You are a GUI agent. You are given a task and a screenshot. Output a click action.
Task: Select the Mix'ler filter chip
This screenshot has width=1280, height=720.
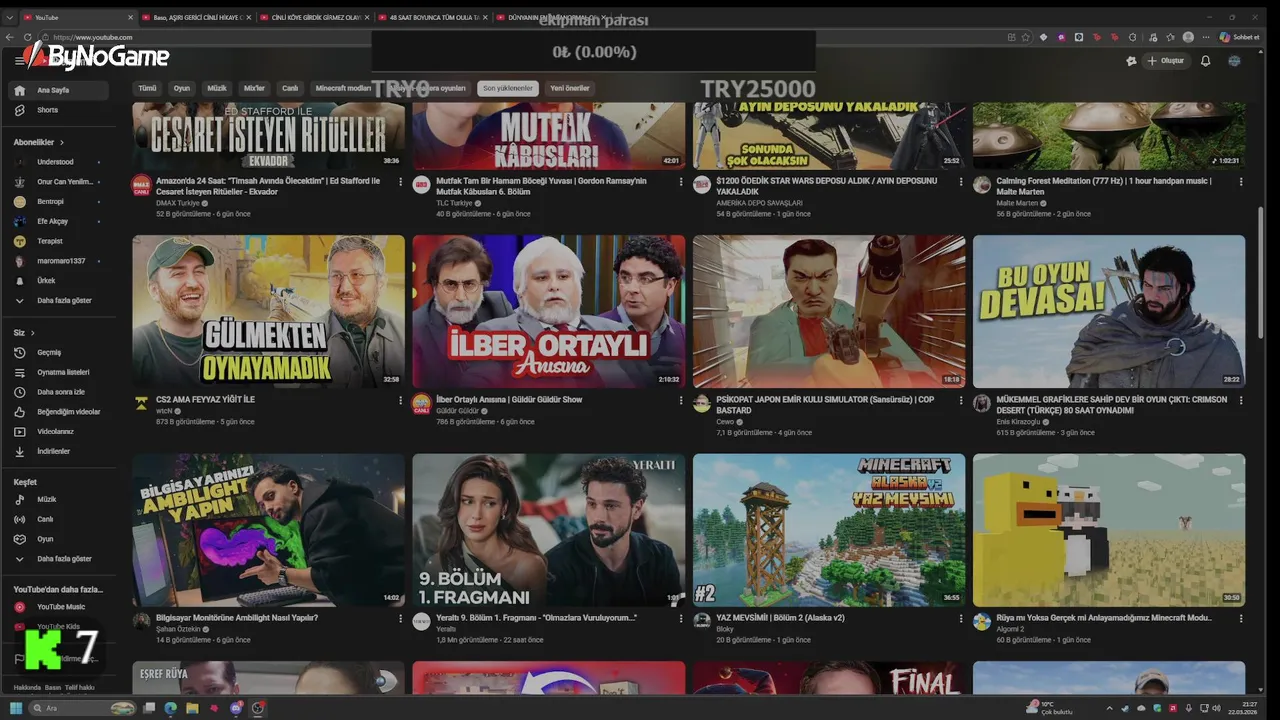click(254, 88)
